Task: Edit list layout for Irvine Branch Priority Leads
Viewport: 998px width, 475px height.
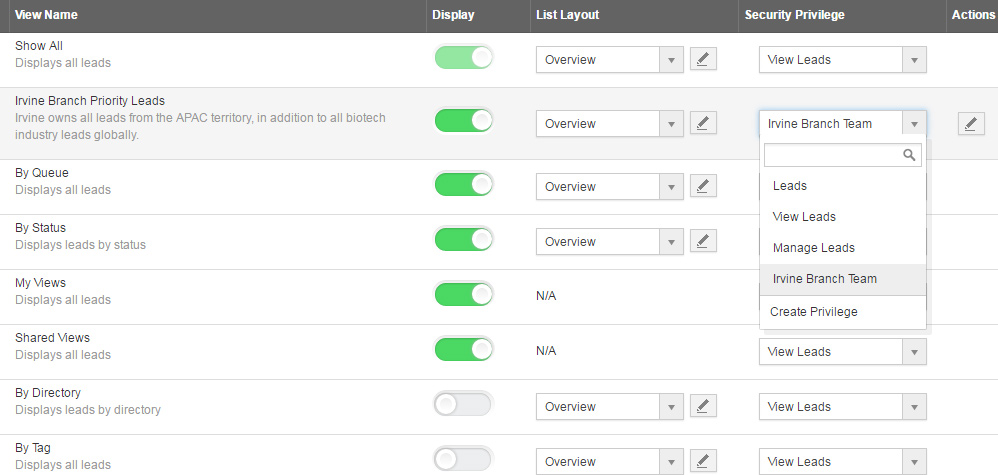Action: [704, 124]
